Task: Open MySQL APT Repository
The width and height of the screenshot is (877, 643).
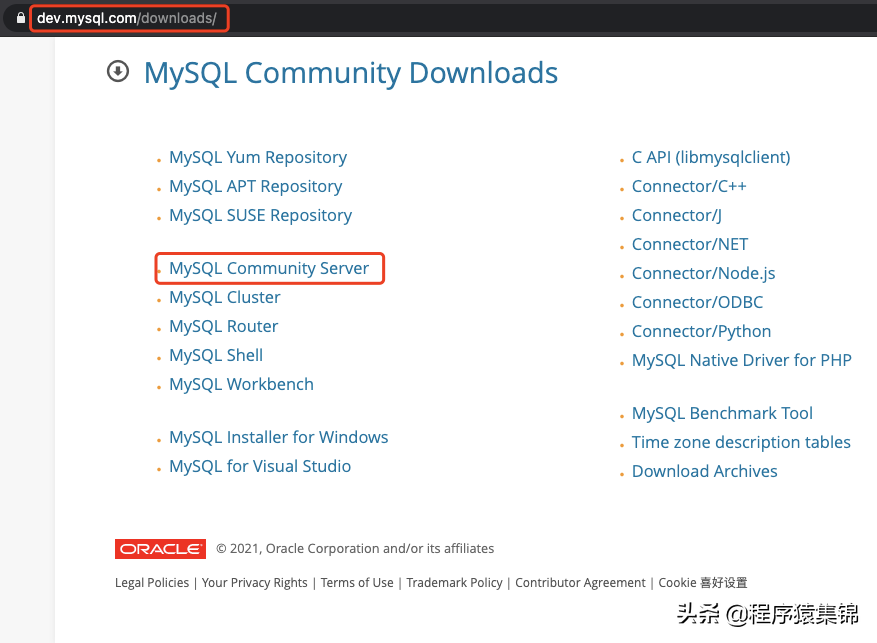Action: [256, 187]
